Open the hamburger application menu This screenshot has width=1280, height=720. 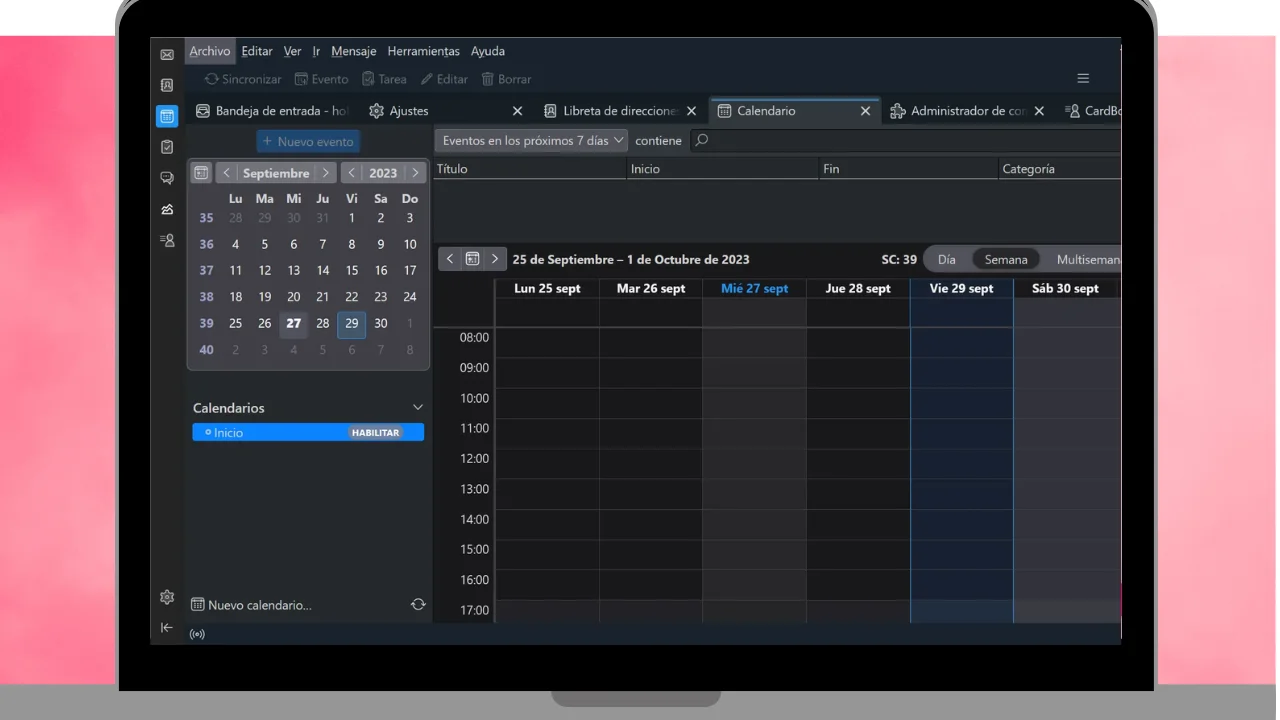[1083, 78]
